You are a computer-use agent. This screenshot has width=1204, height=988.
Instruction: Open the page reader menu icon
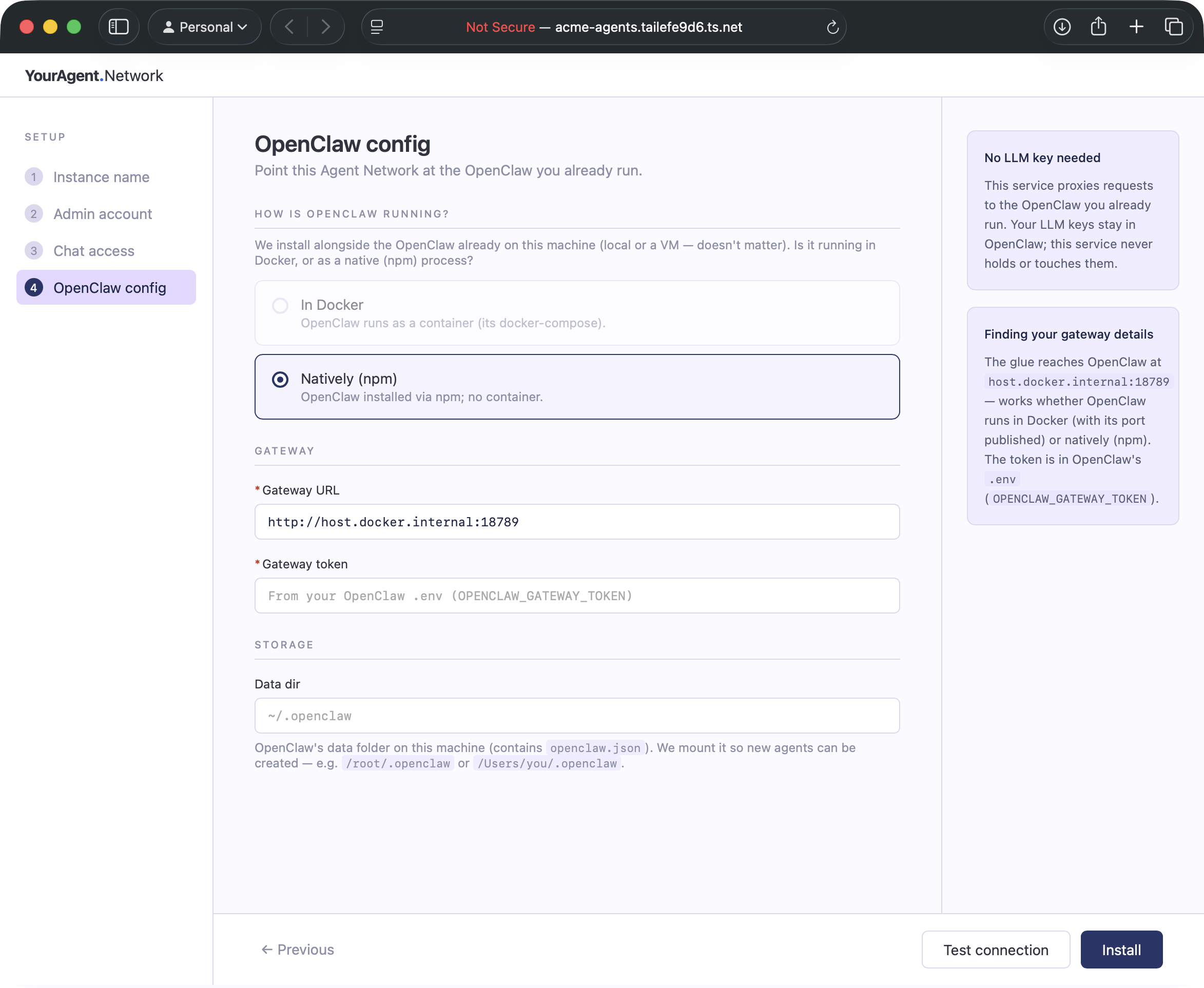pyautogui.click(x=377, y=27)
